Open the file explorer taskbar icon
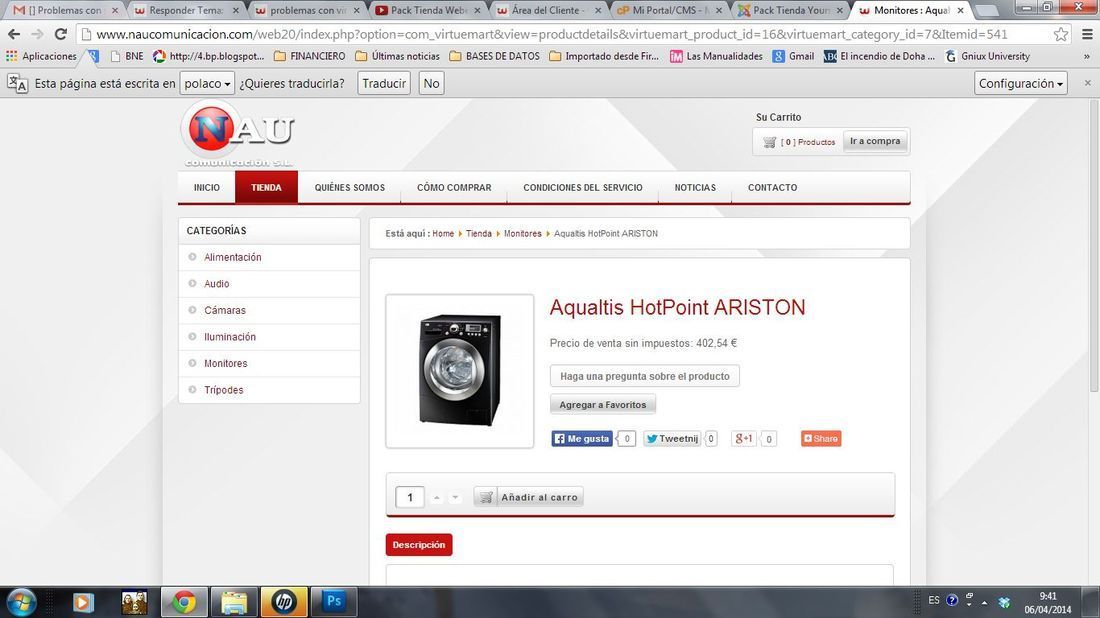This screenshot has height=618, width=1100. click(x=234, y=602)
